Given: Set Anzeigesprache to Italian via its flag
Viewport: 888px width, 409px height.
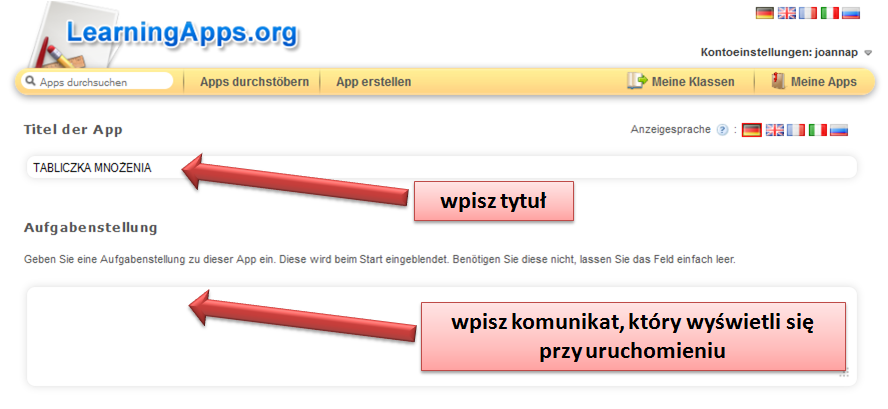Looking at the screenshot, I should click(x=818, y=130).
